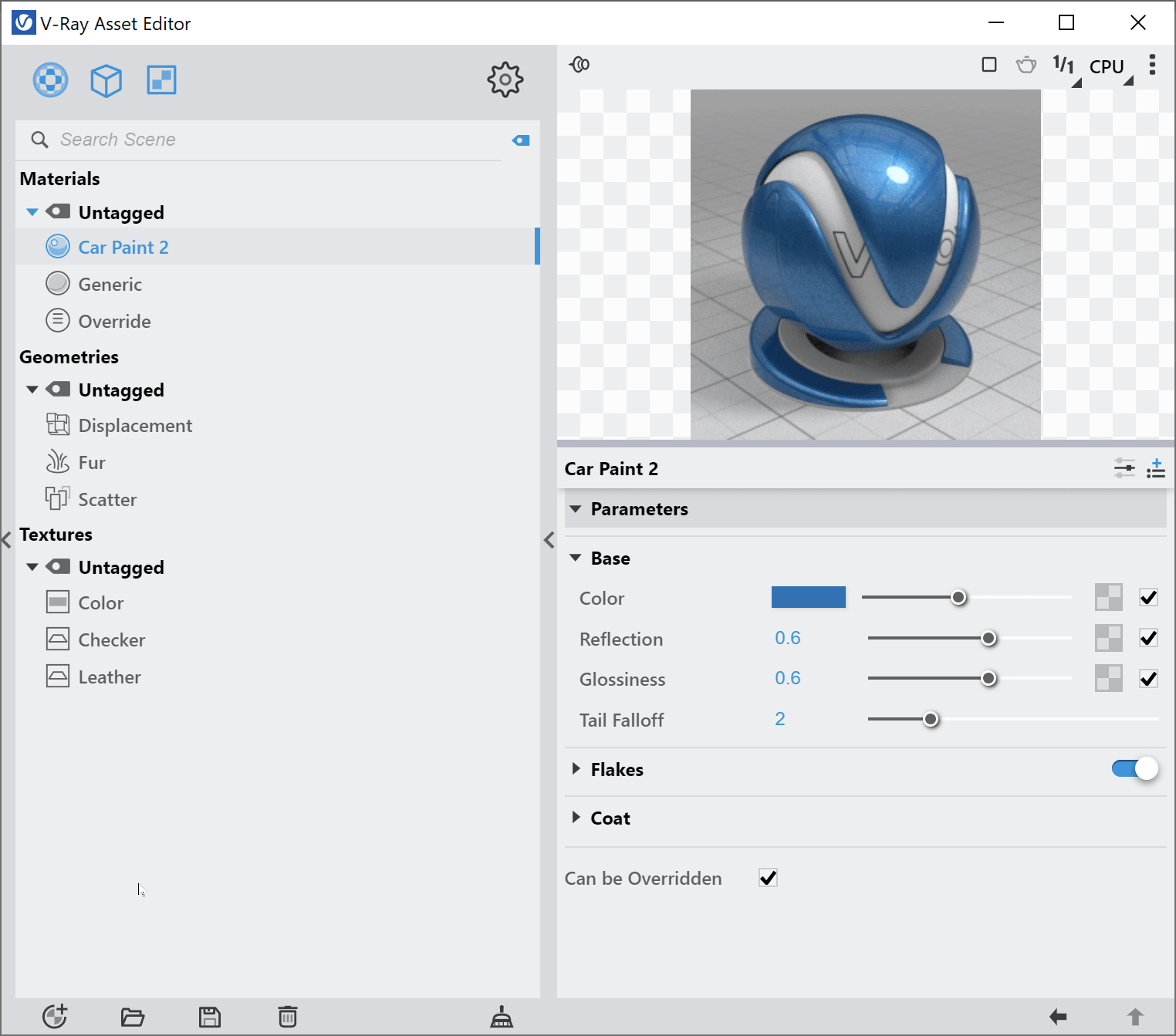Select the Color texture item
This screenshot has width=1176, height=1036.
pos(278,602)
